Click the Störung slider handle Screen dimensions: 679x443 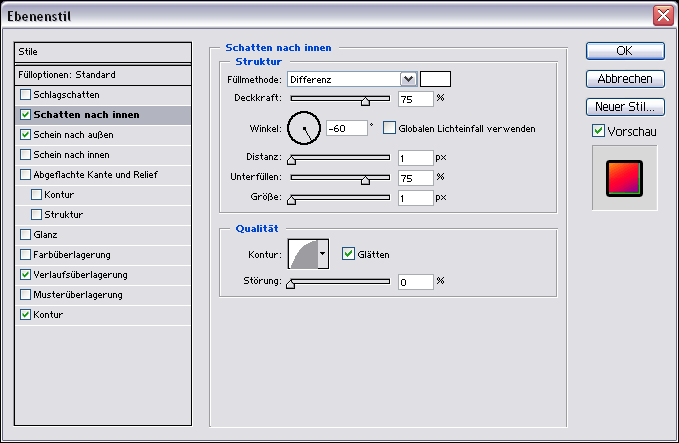click(x=291, y=284)
